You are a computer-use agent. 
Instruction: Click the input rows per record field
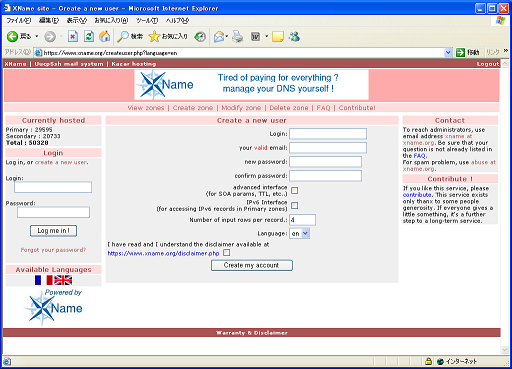pos(302,220)
